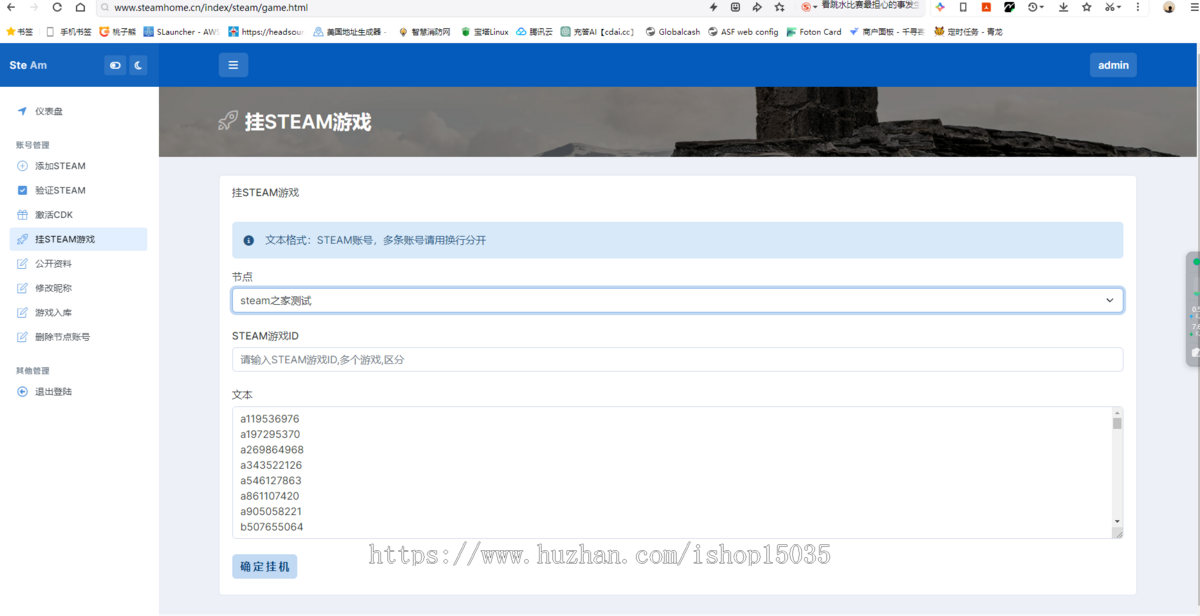Click the share arrow icon in the address bar
1200x616 pixels.
coord(757,7)
